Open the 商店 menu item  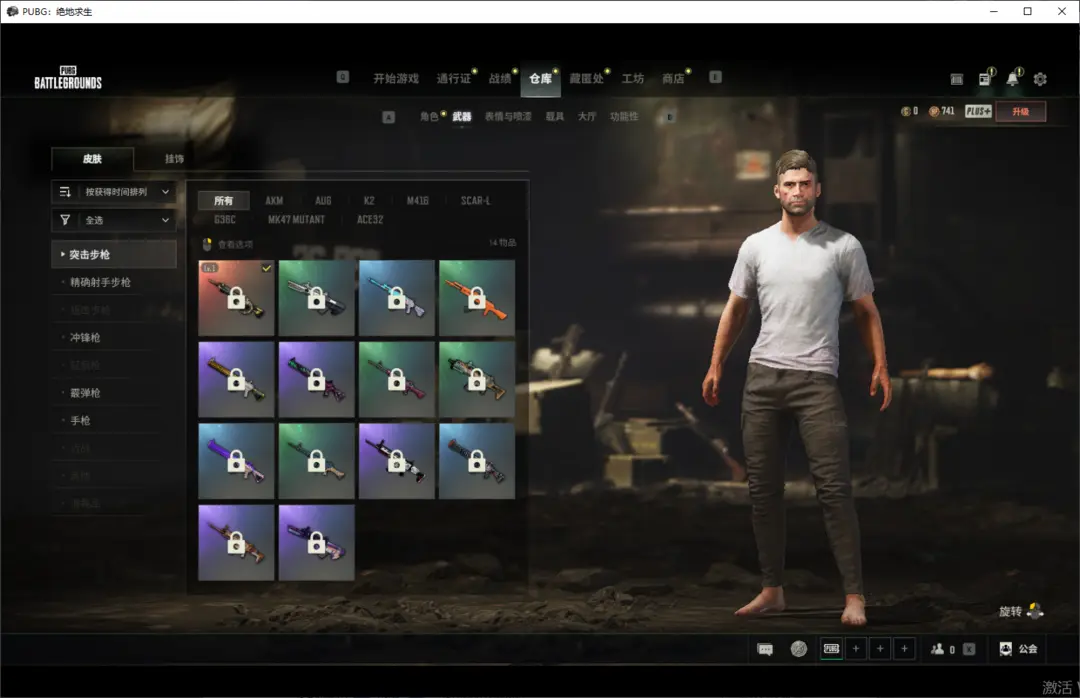tap(673, 79)
